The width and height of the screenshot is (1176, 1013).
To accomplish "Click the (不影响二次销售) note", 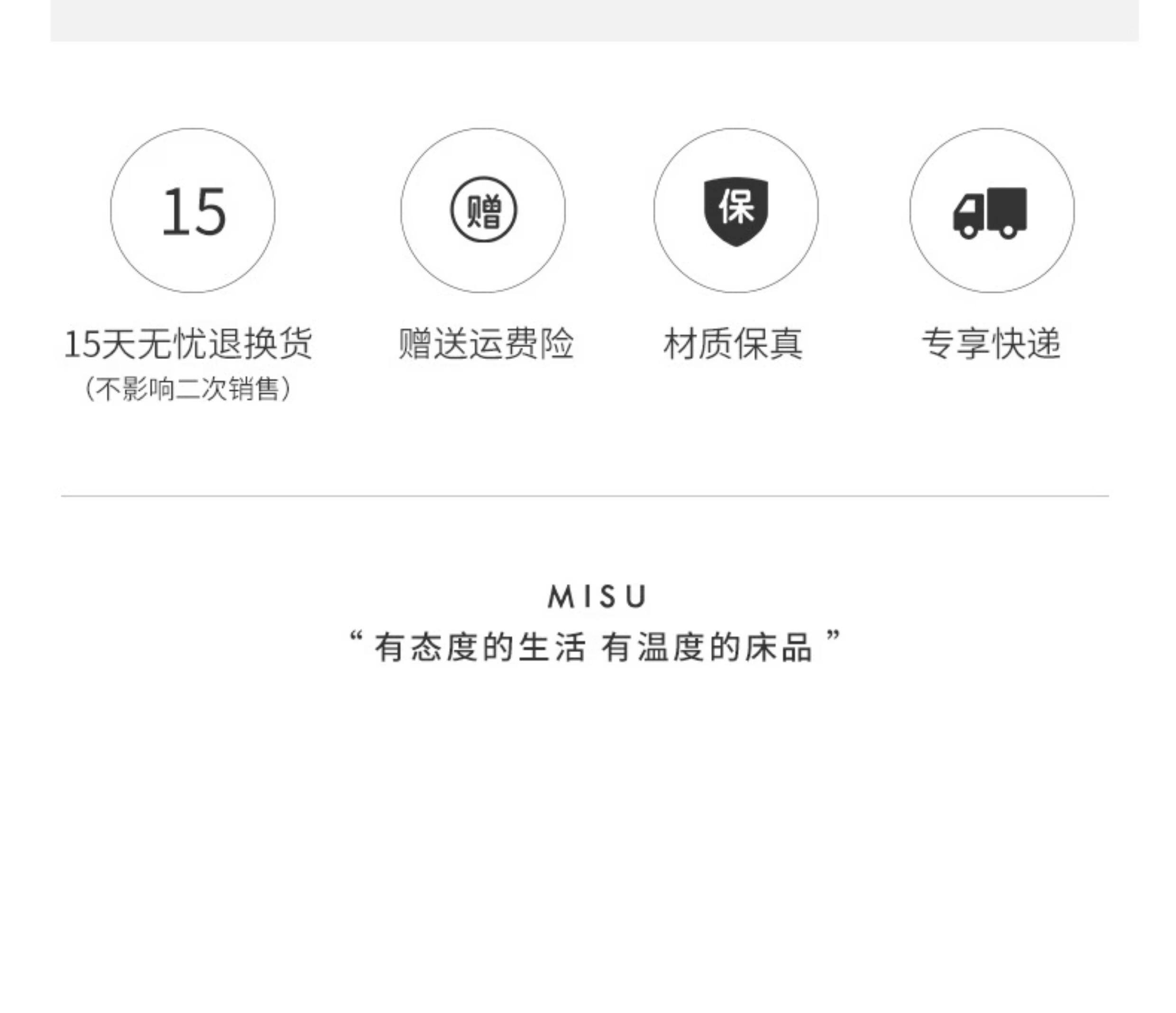I will coord(188,389).
